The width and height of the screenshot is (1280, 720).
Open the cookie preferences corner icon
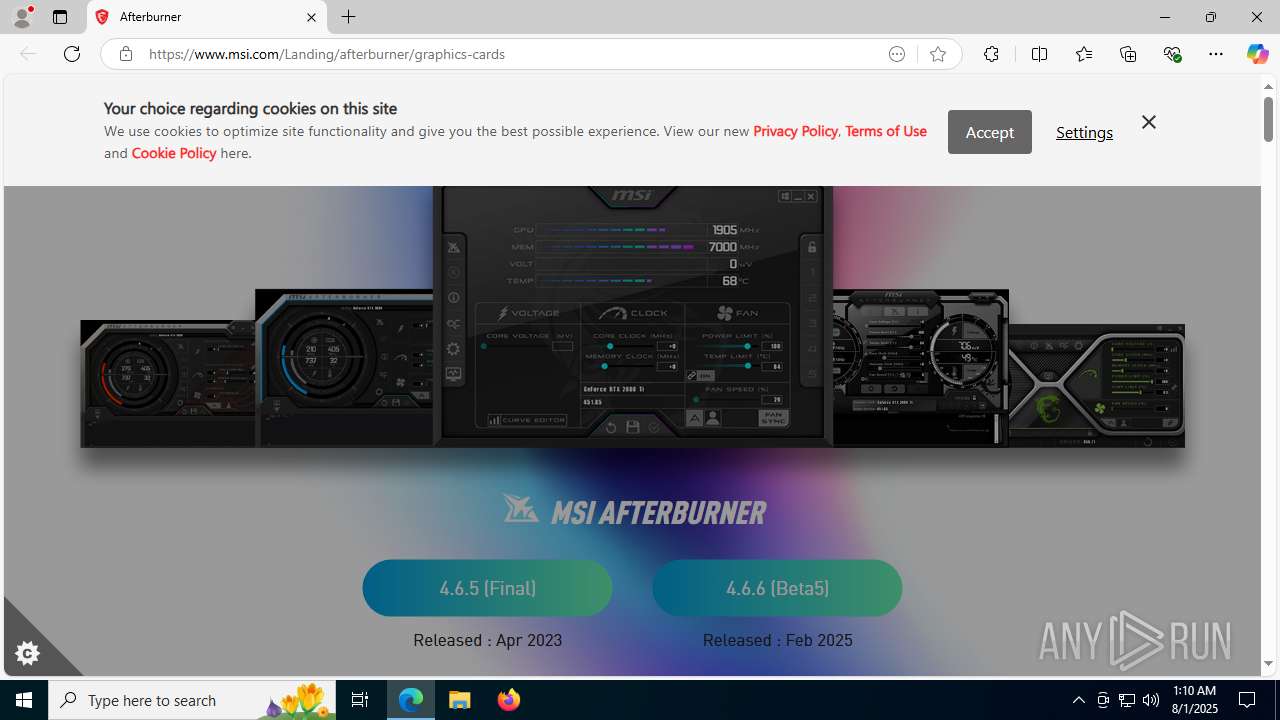tap(27, 653)
